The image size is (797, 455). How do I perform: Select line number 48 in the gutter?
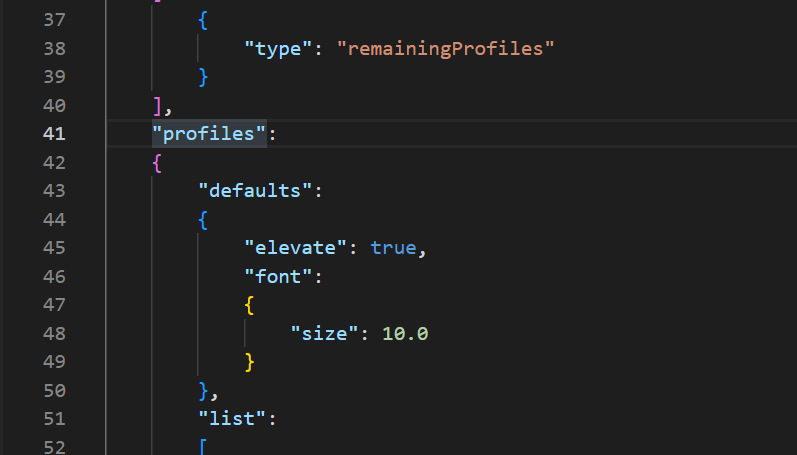pyautogui.click(x=54, y=333)
